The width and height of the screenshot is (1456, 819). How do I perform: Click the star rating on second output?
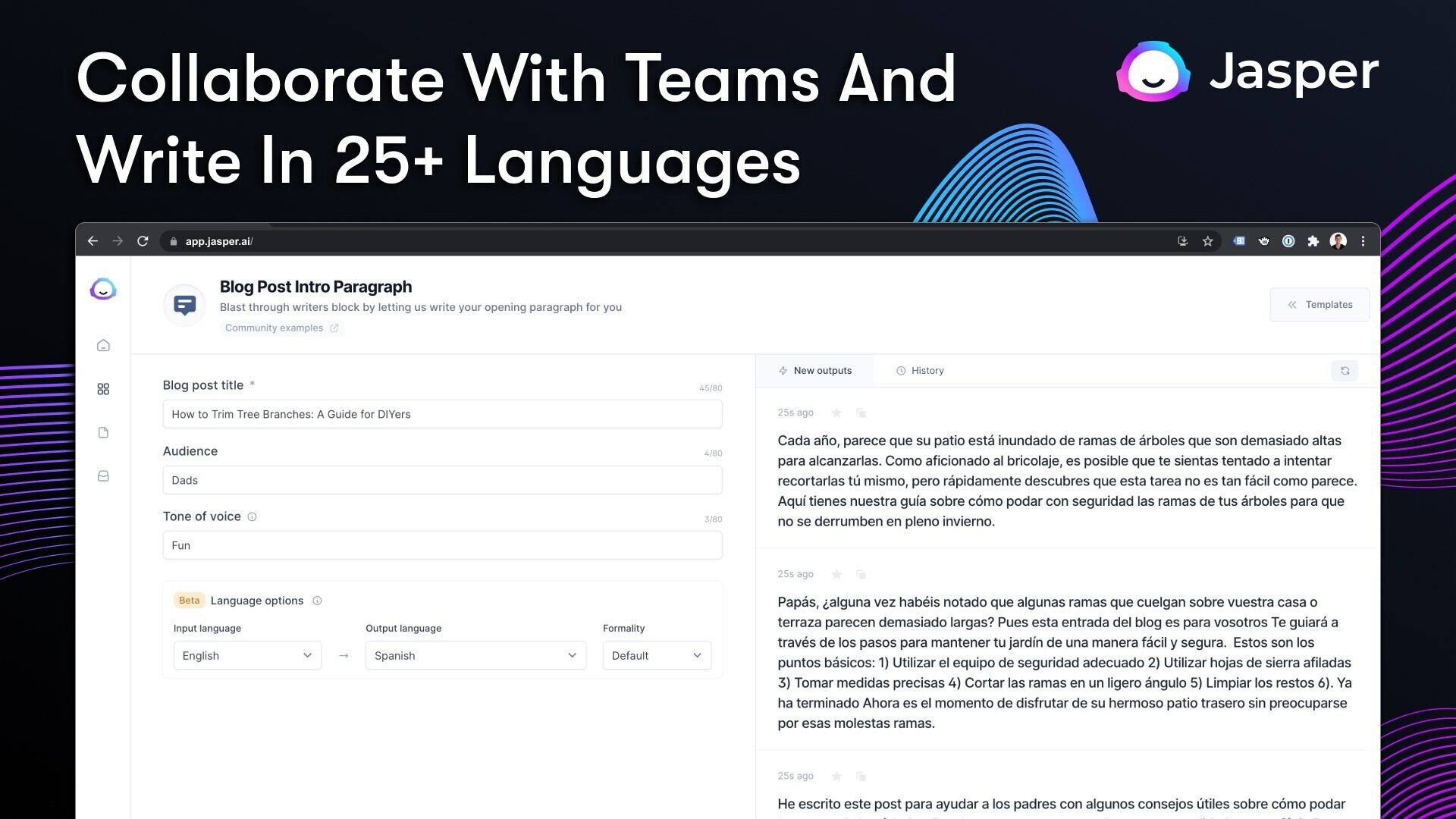click(836, 574)
